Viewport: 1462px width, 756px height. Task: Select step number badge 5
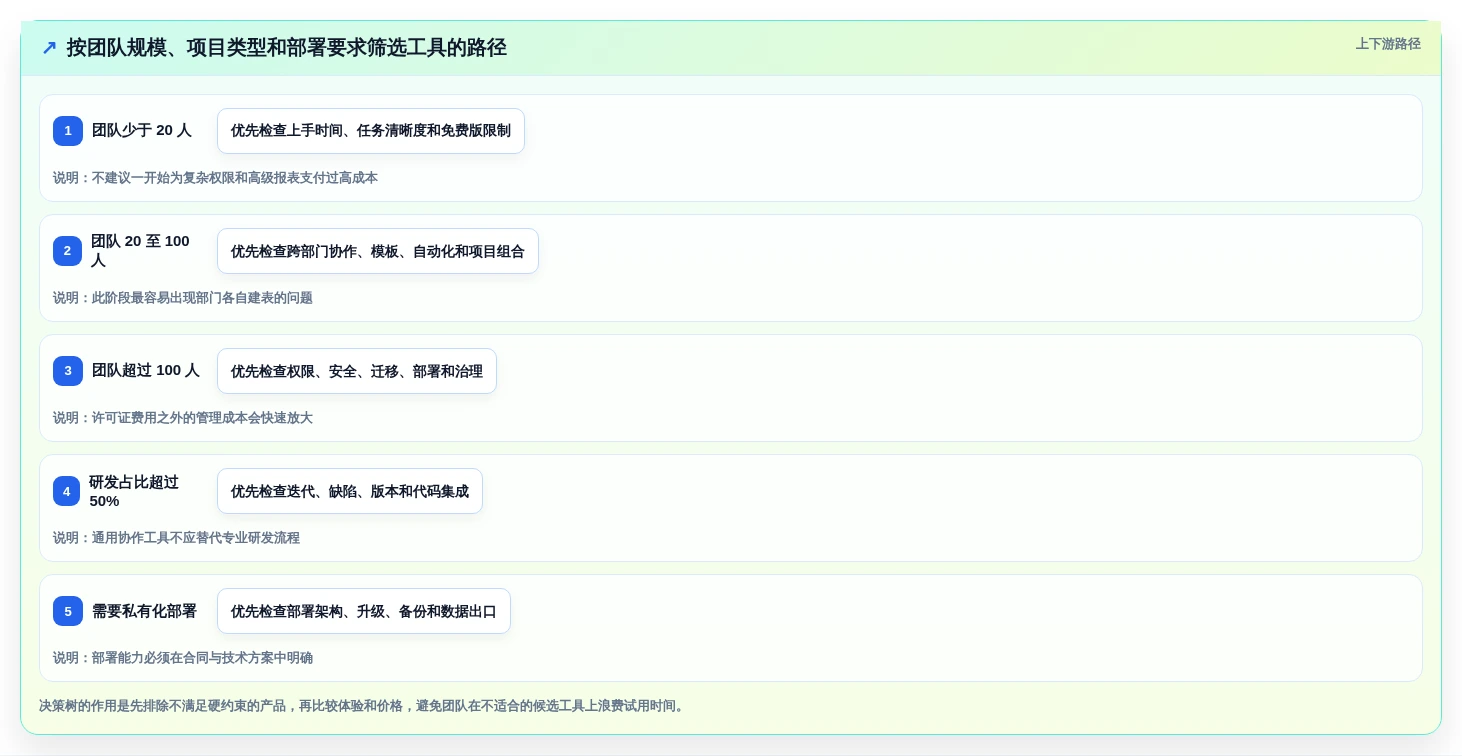click(68, 611)
